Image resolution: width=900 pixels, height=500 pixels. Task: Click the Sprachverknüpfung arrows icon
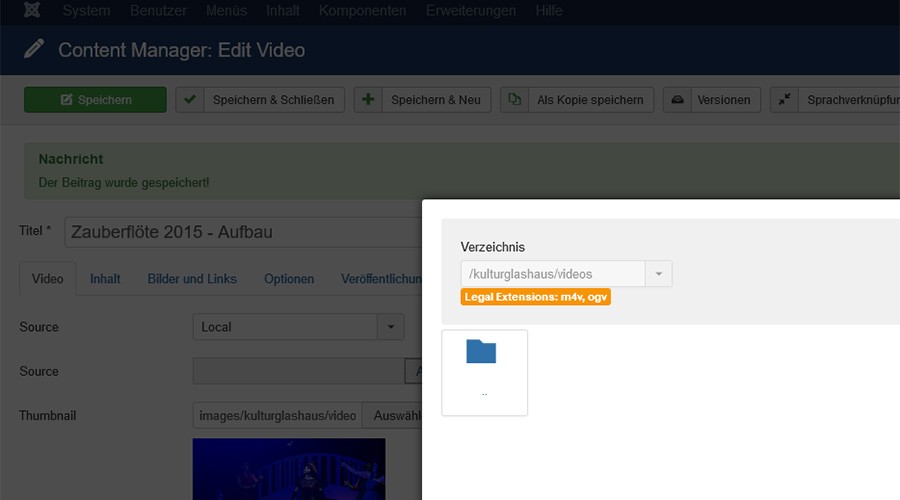(x=785, y=100)
